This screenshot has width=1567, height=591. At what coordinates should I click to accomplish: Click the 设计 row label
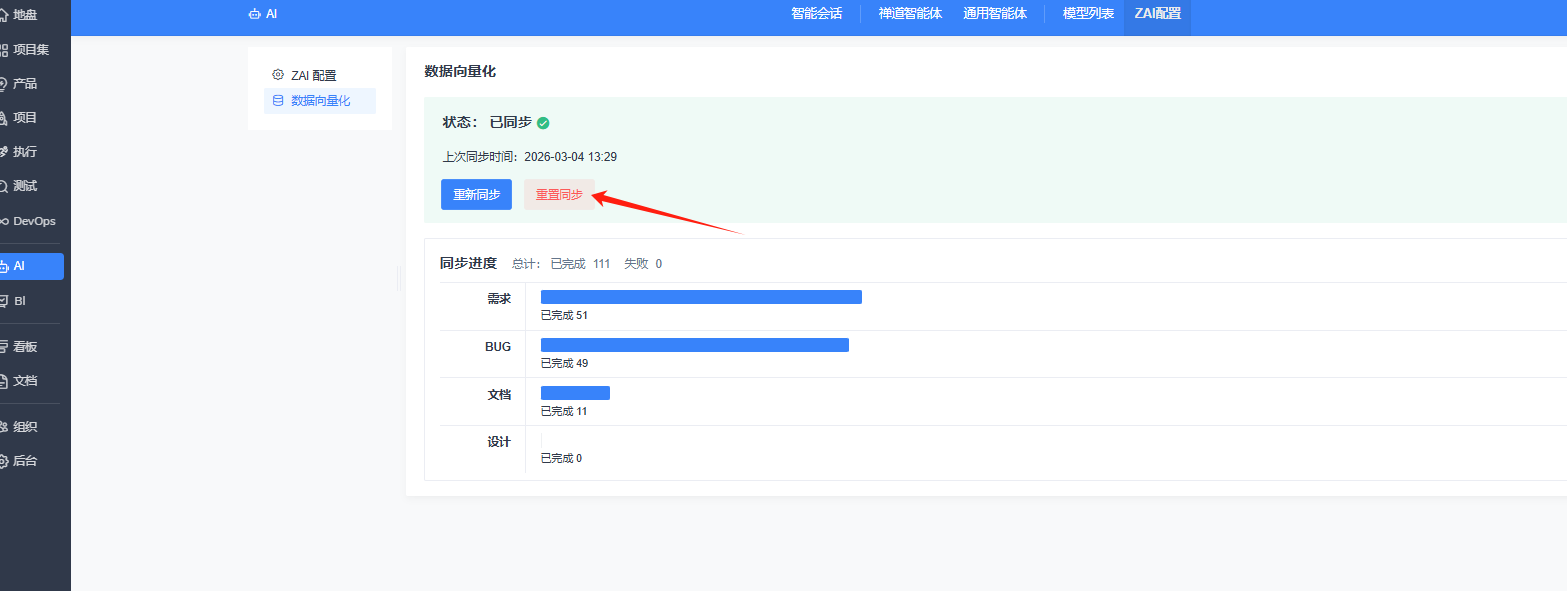click(498, 442)
